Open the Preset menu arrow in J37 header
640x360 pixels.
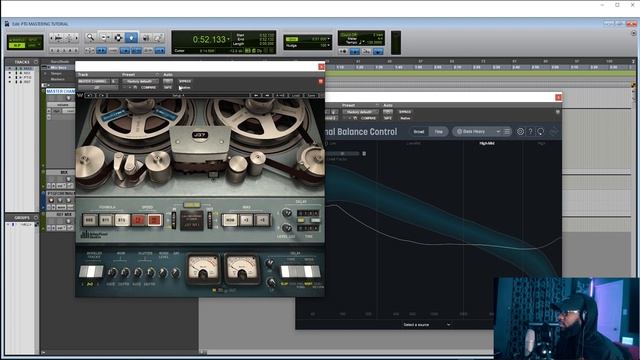pyautogui.click(x=157, y=75)
